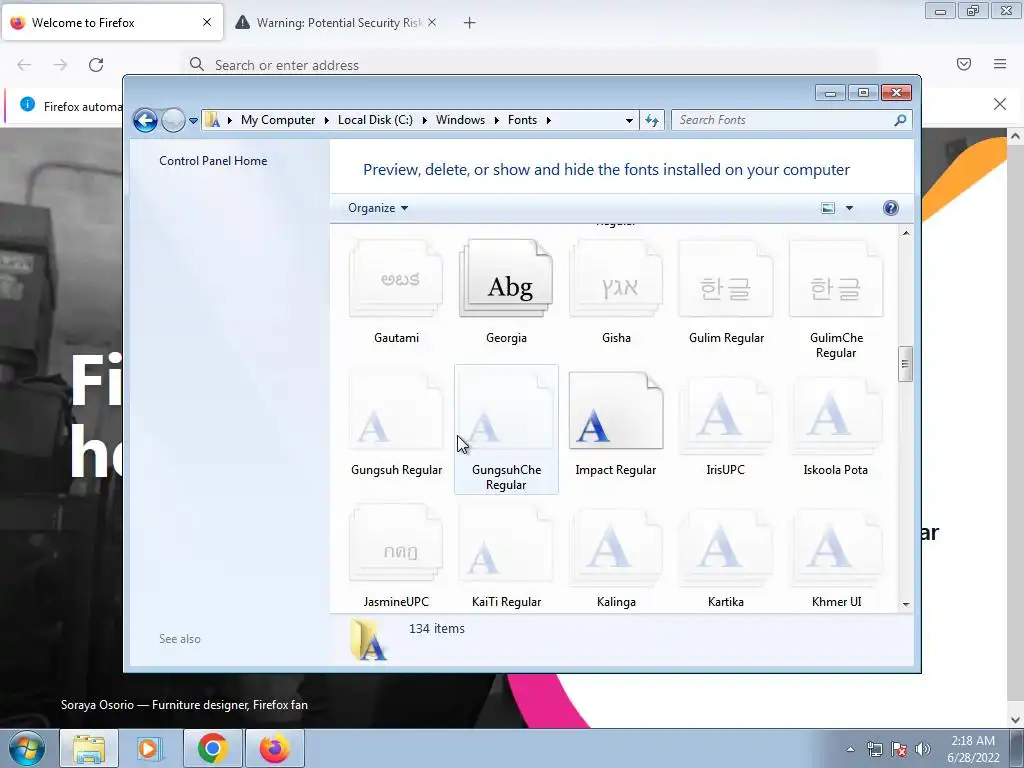The height and width of the screenshot is (768, 1024).
Task: Open Control Panel Home link
Action: 213,161
